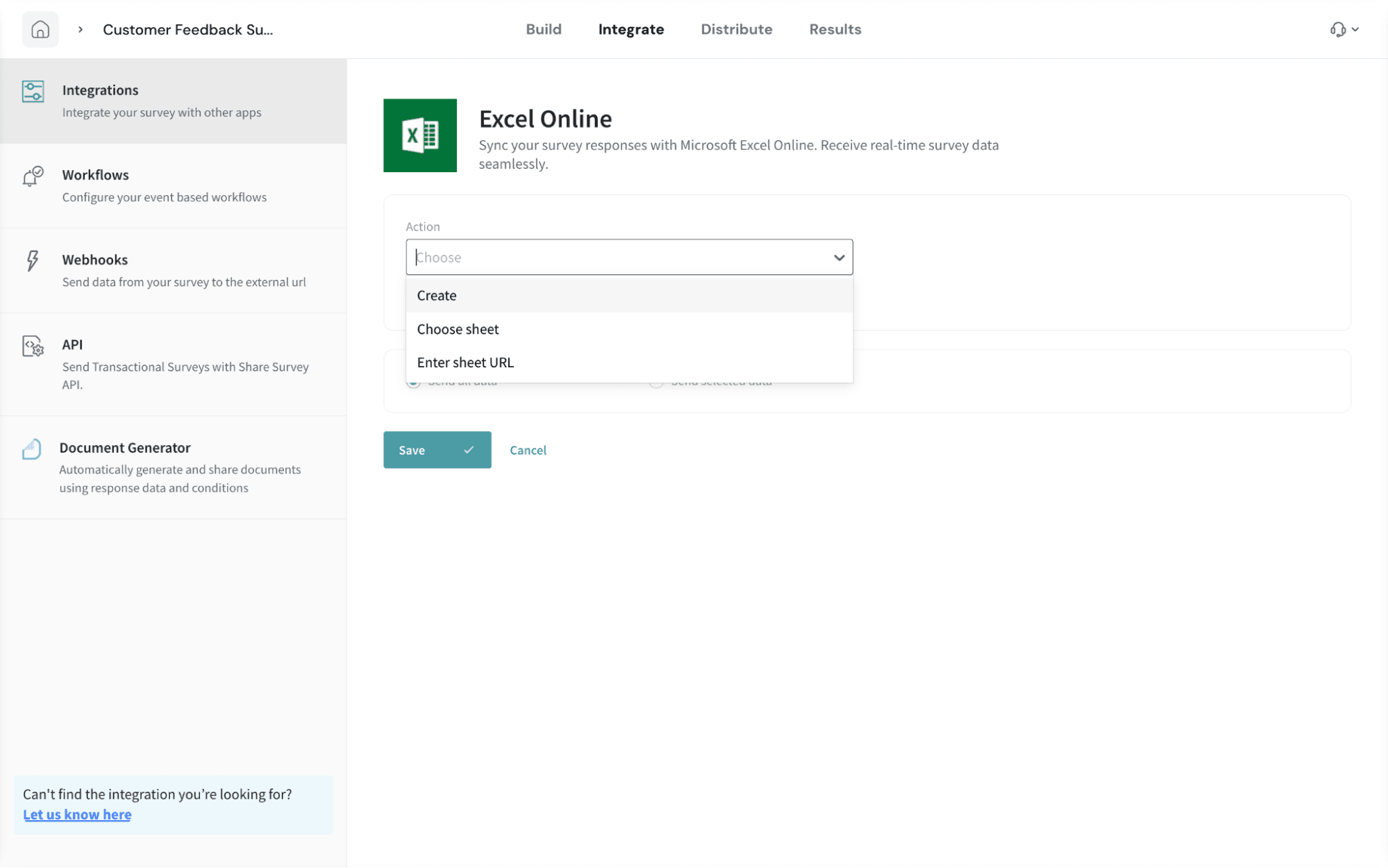Select the Send selected data radio button
The height and width of the screenshot is (868, 1388).
click(656, 383)
